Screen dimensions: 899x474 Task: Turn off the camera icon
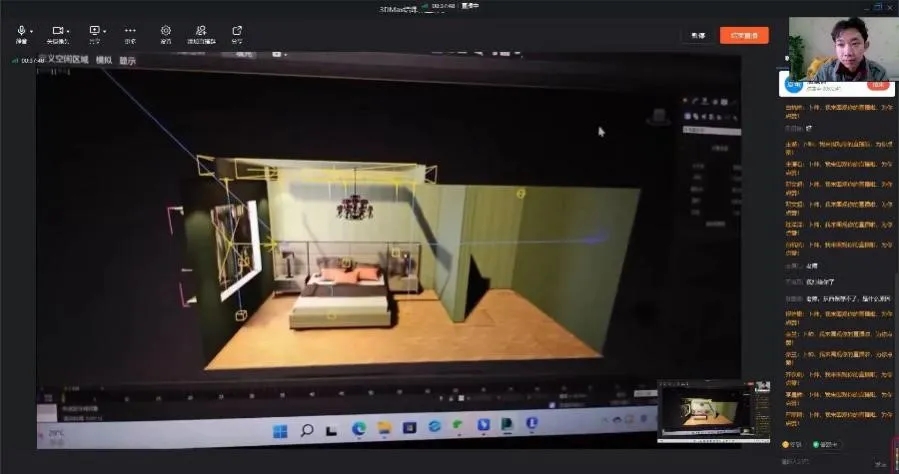tap(57, 30)
